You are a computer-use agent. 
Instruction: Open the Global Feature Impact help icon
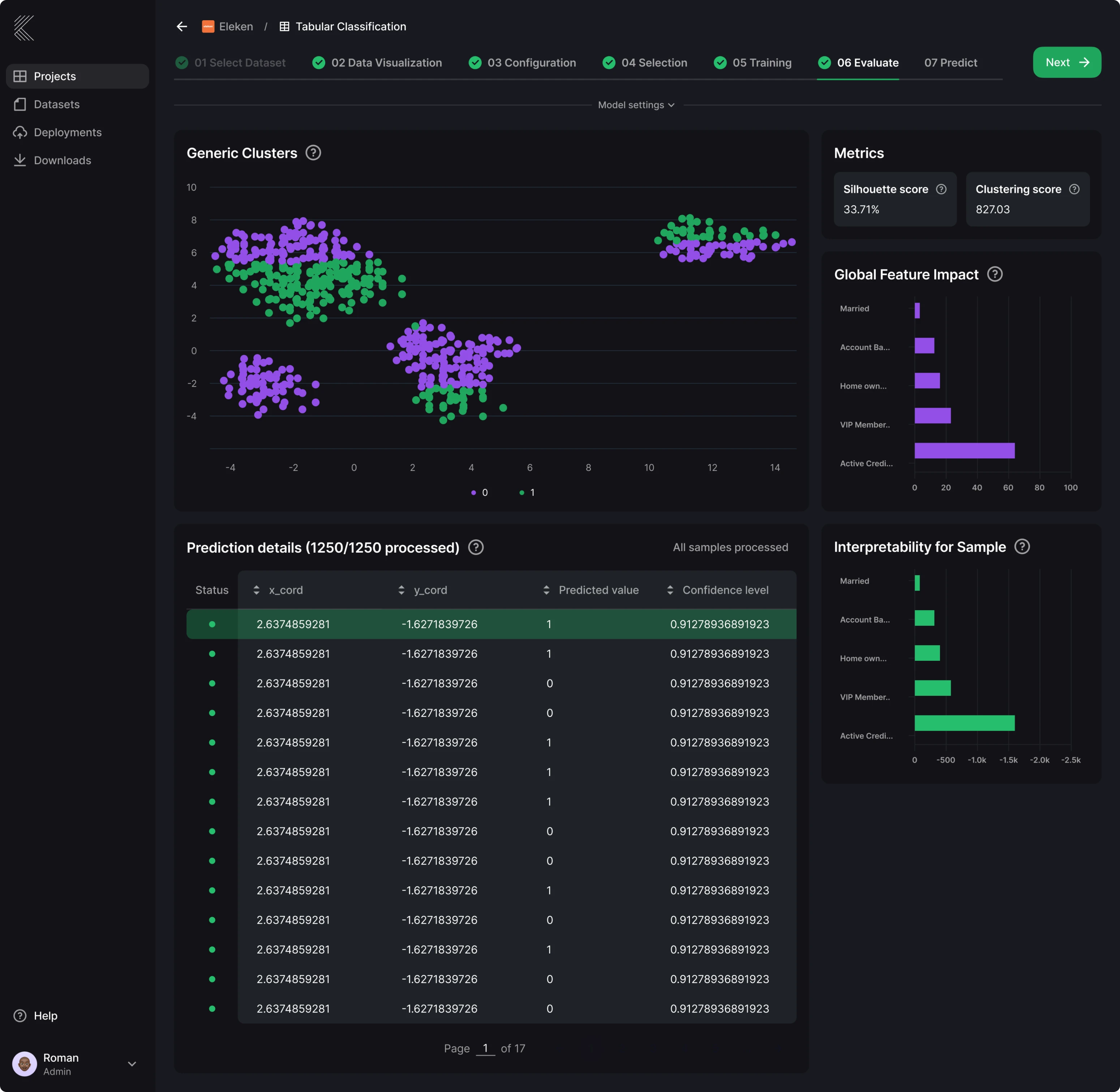point(996,274)
